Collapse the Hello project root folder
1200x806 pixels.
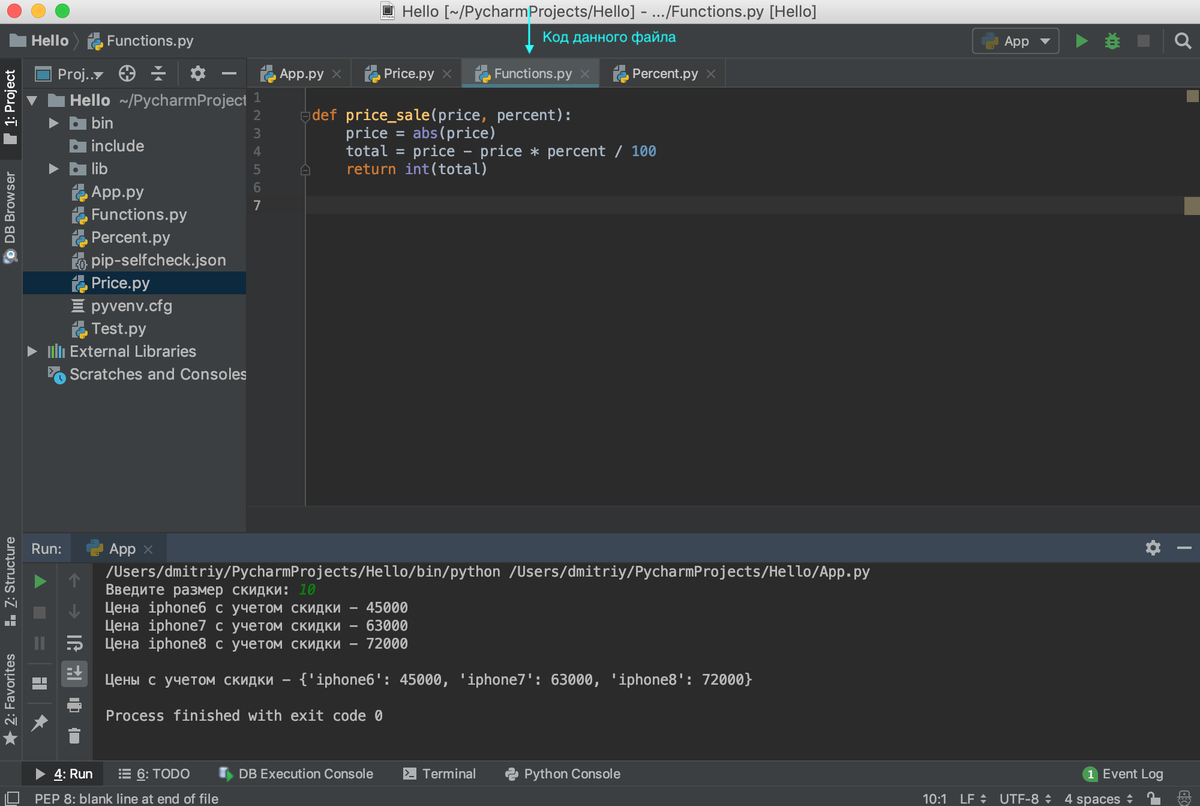pos(32,100)
